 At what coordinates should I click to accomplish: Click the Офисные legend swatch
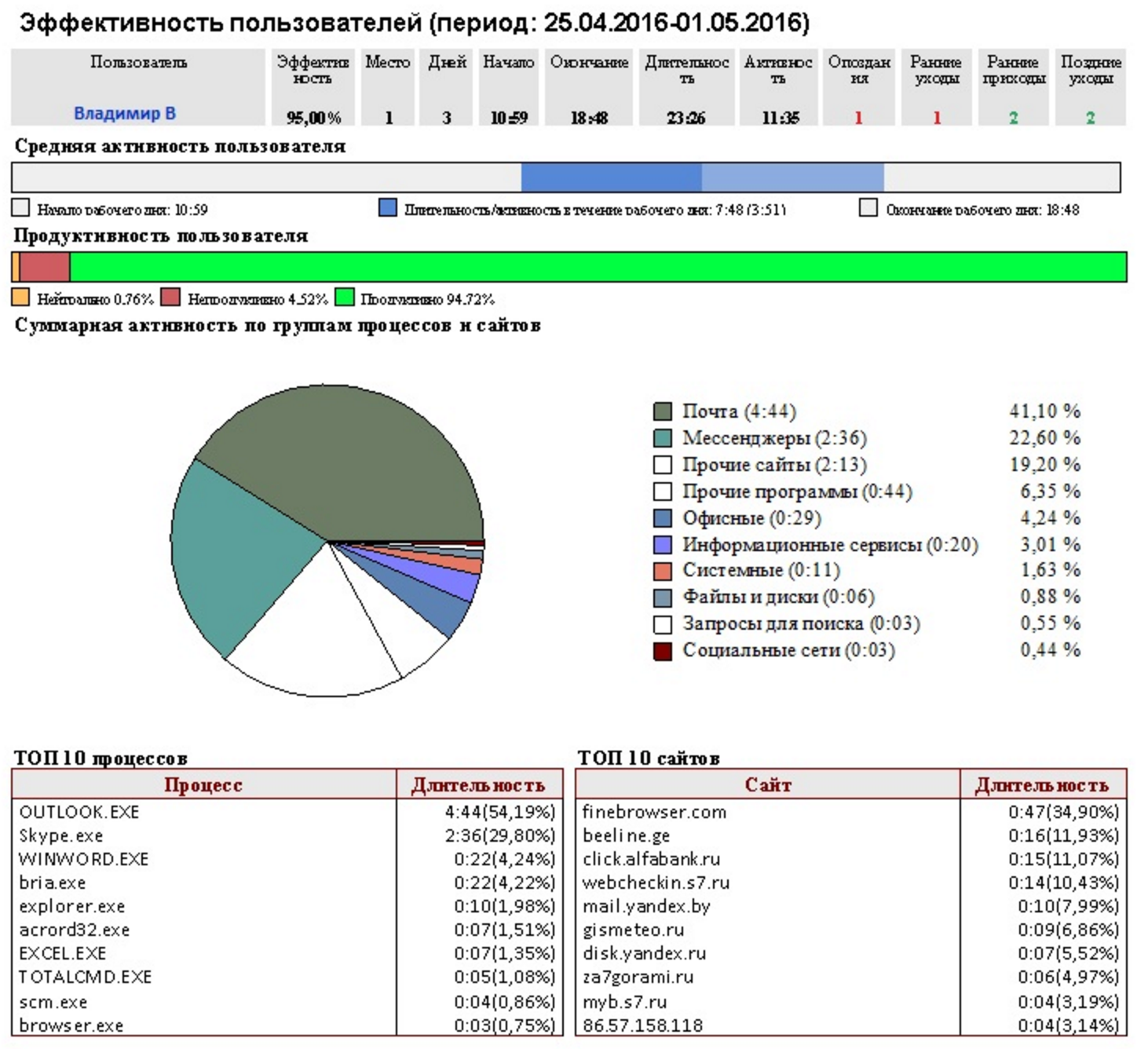pos(662,517)
